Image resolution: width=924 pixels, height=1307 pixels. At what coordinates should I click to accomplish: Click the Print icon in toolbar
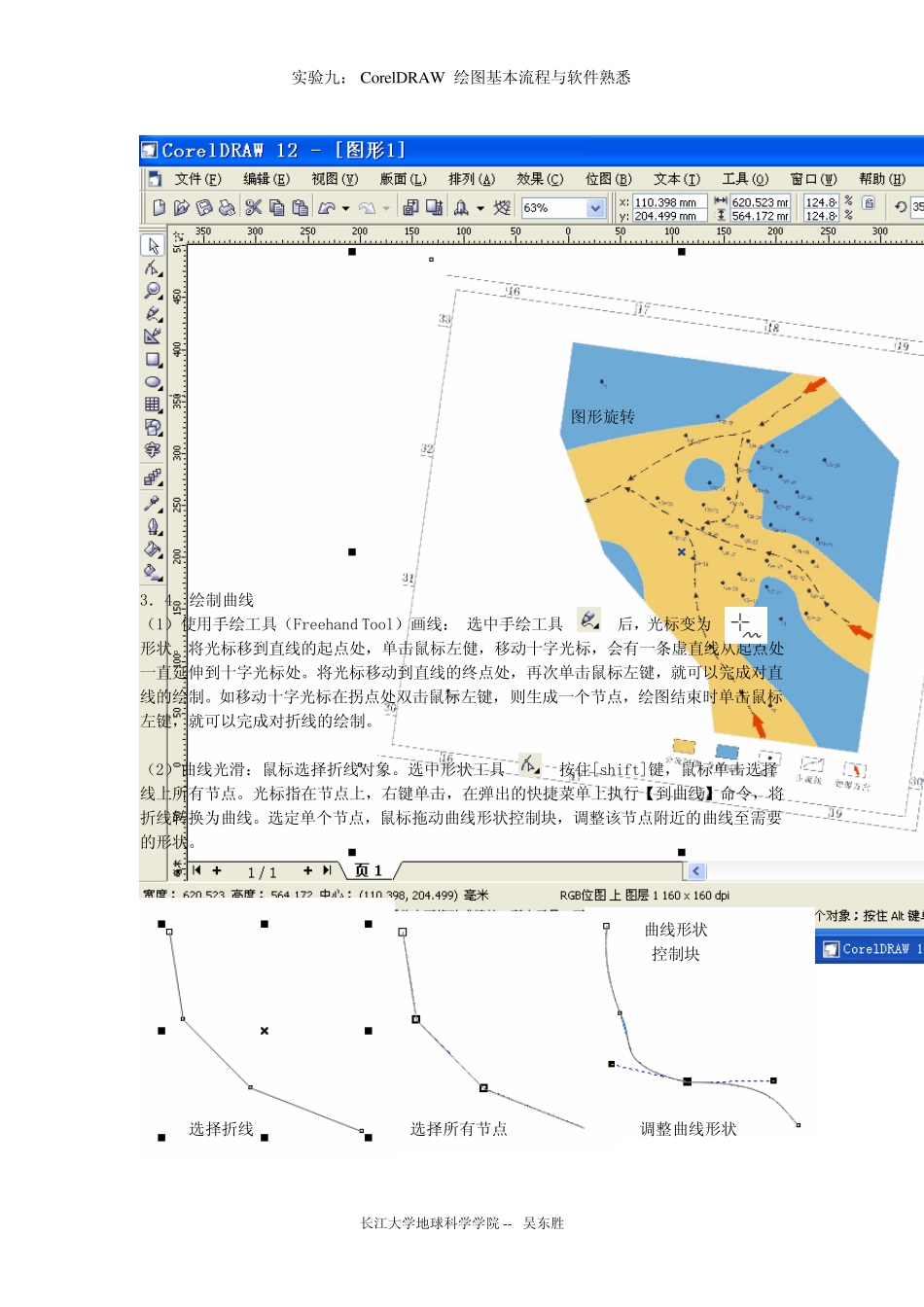(227, 207)
